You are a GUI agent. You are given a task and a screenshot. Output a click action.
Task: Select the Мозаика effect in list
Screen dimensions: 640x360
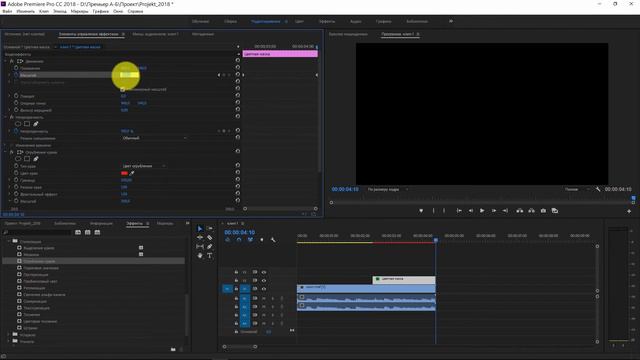click(x=31, y=255)
